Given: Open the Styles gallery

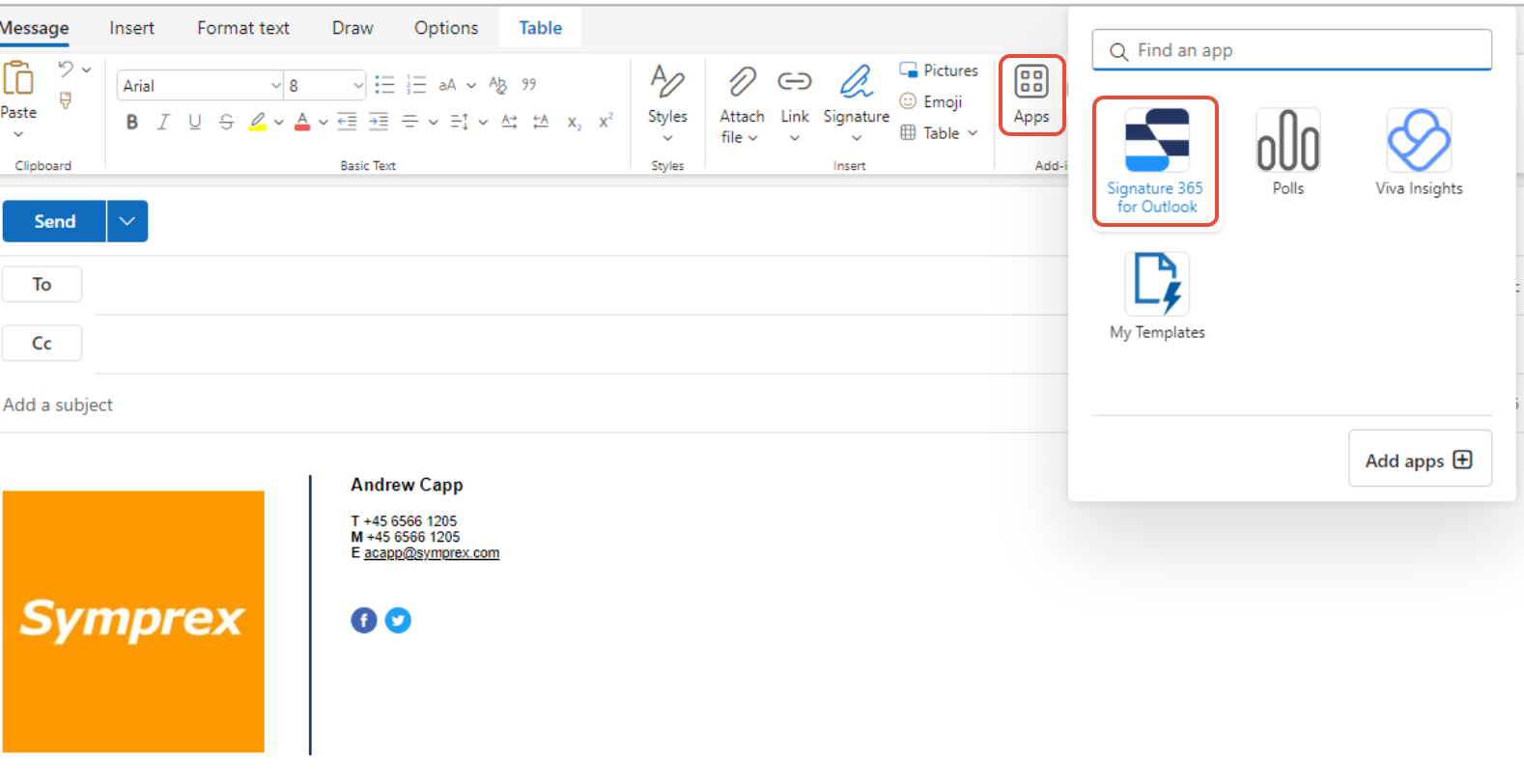Looking at the screenshot, I should point(667,102).
